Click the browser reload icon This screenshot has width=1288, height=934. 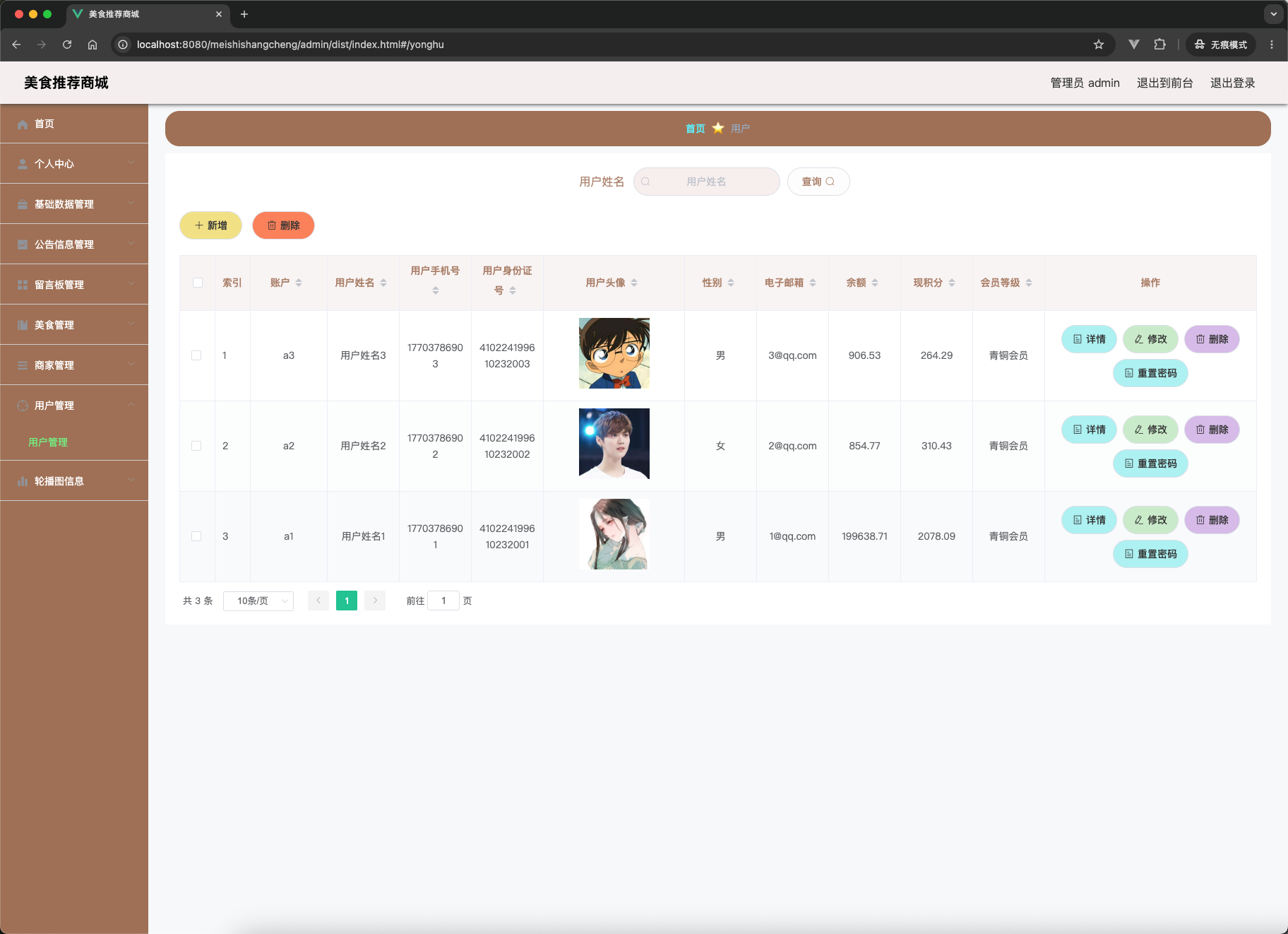67,45
